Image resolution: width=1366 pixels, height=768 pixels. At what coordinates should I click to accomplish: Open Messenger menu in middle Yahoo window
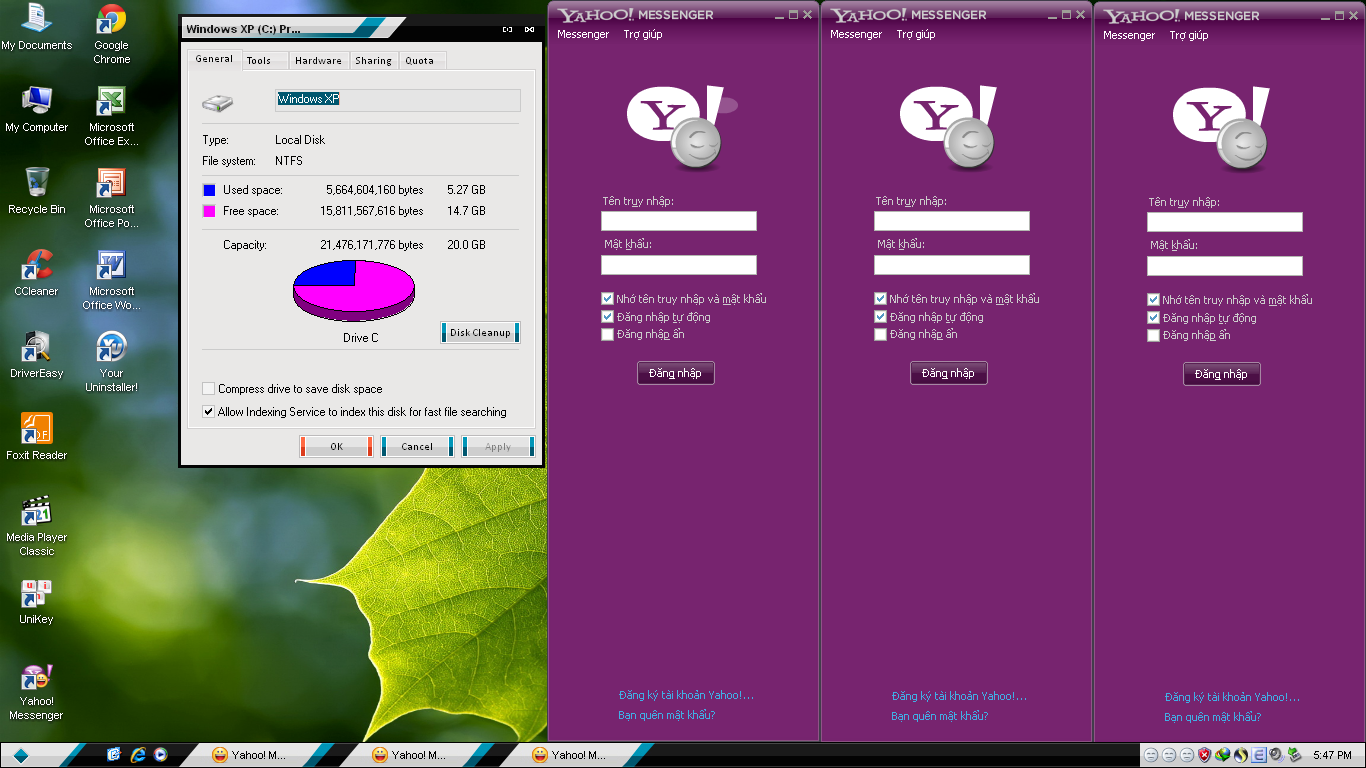pos(856,34)
